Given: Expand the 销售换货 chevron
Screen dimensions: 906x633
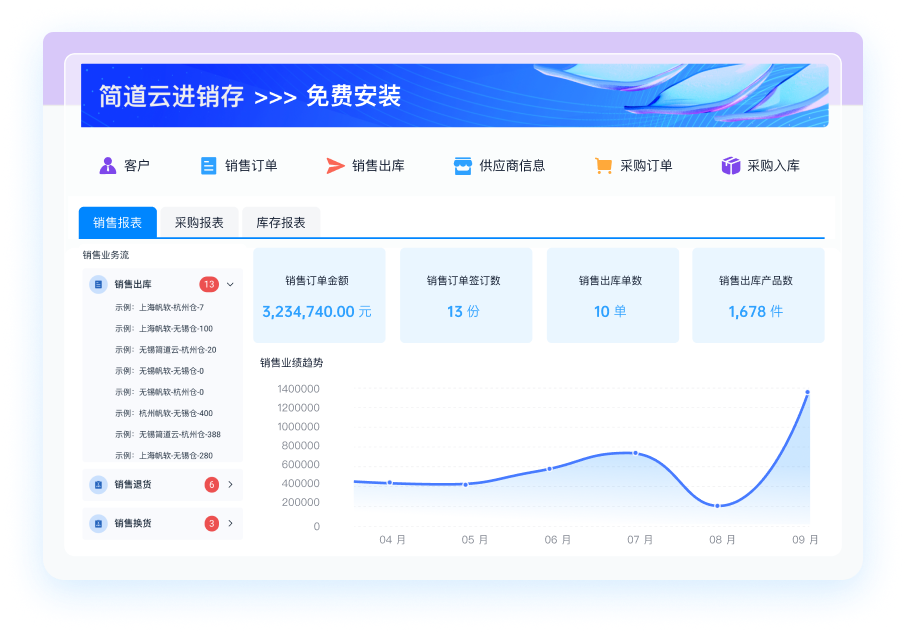Looking at the screenshot, I should click(230, 523).
